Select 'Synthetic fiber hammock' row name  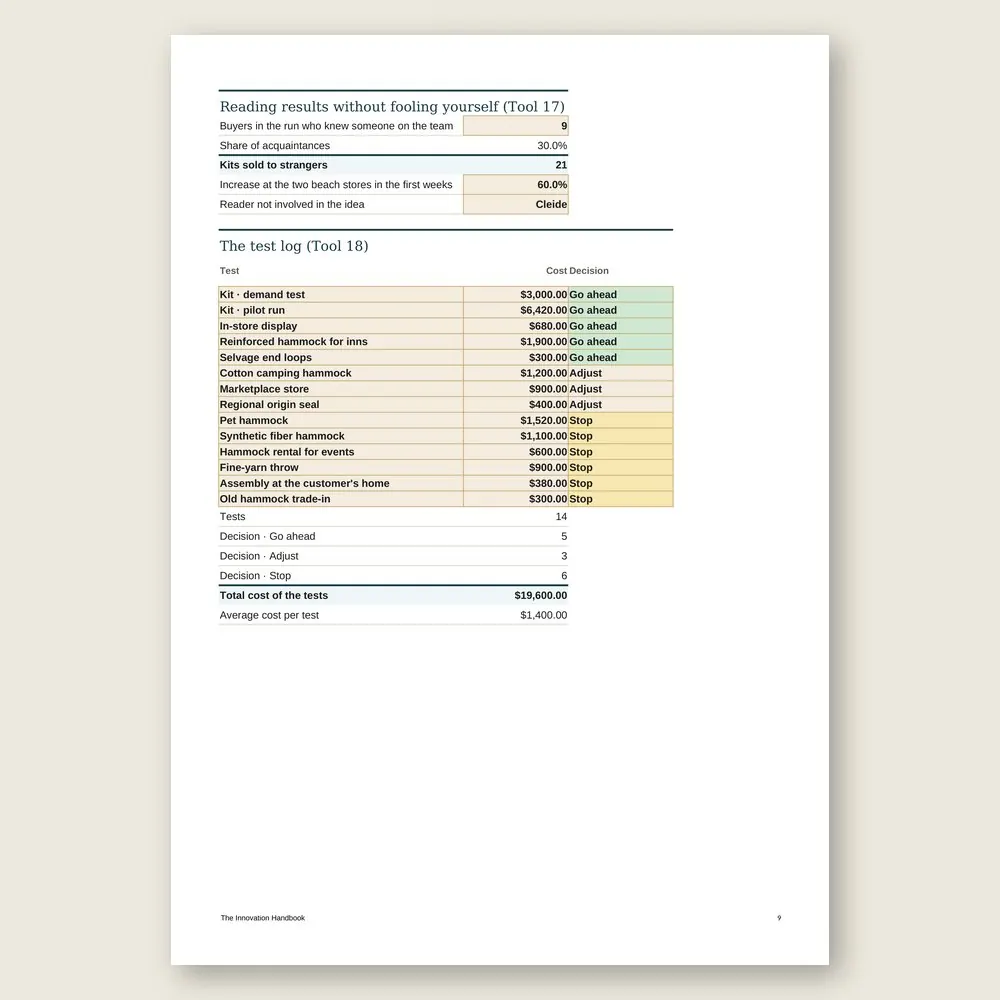[x=282, y=436]
